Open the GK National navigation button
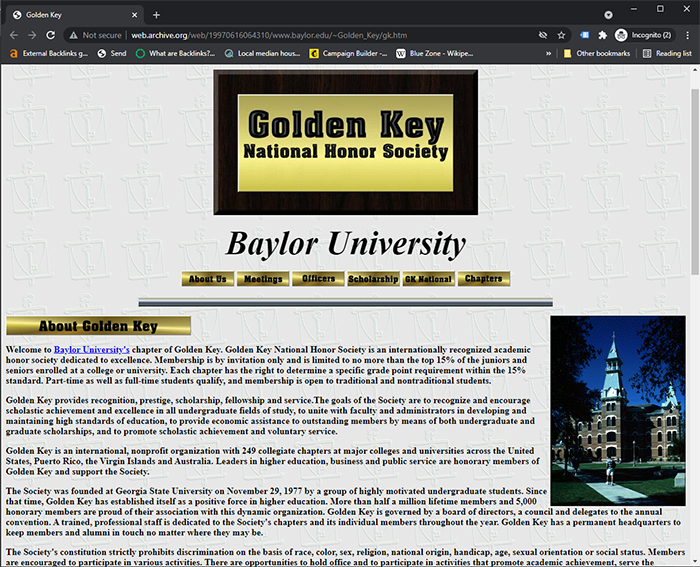 click(x=429, y=279)
